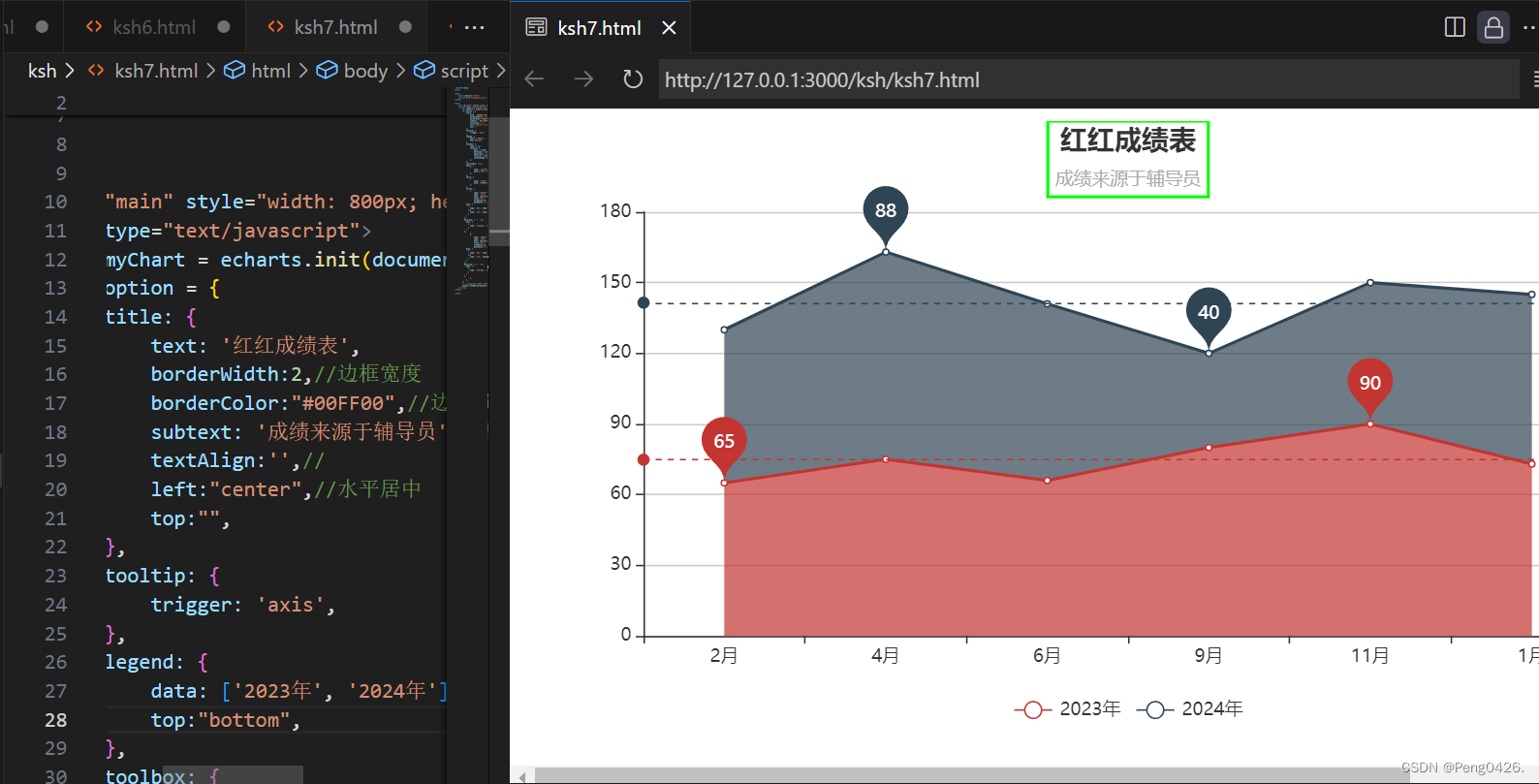Click the preview URL address field
This screenshot has height=784, width=1539.
click(x=1089, y=79)
